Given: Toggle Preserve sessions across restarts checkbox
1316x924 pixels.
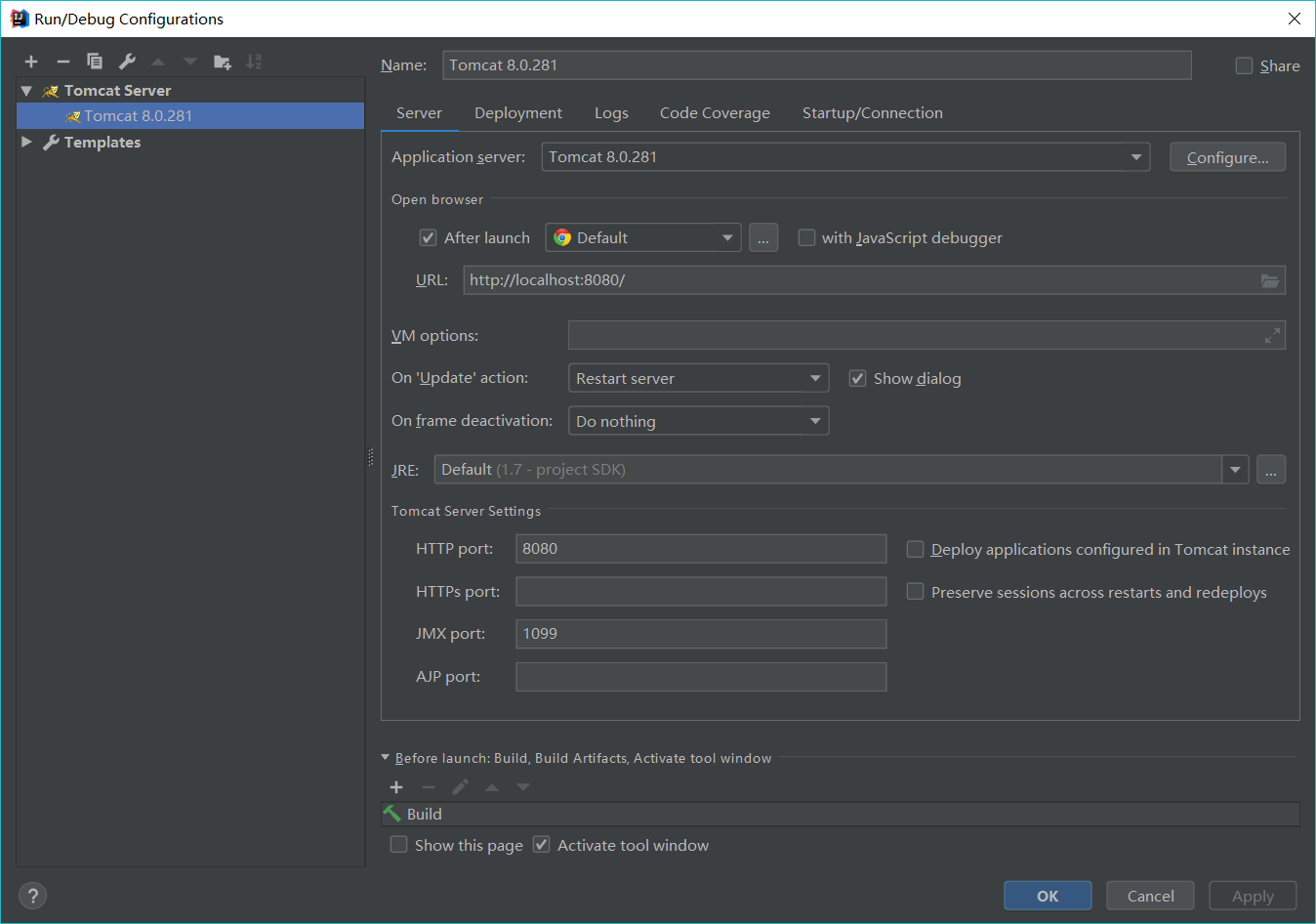Looking at the screenshot, I should point(915,592).
